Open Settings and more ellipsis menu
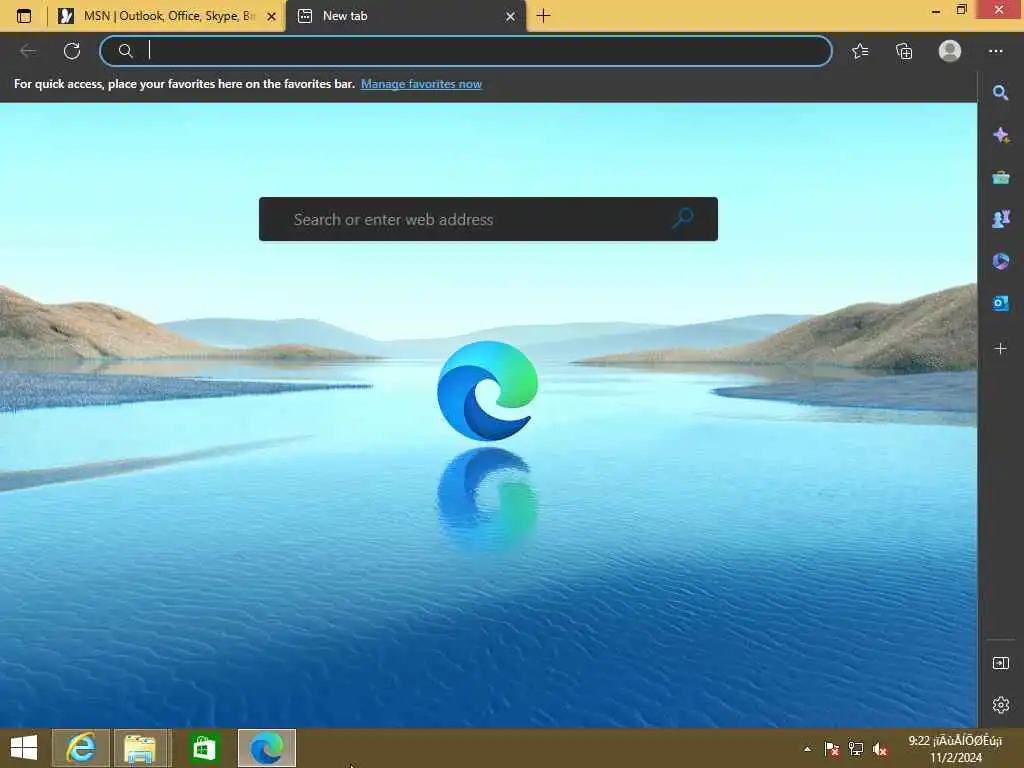 click(995, 51)
